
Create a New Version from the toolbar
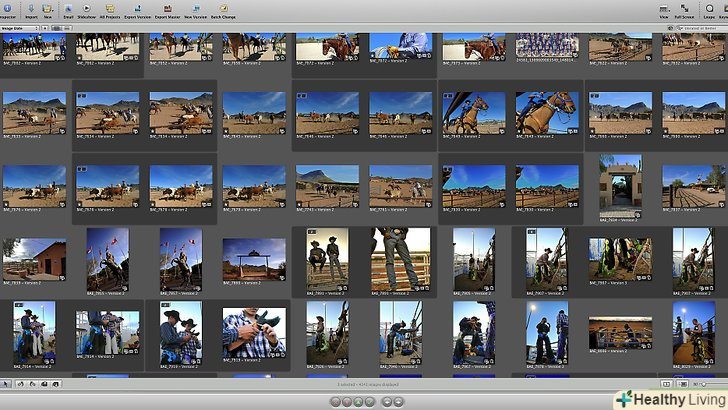[x=195, y=10]
